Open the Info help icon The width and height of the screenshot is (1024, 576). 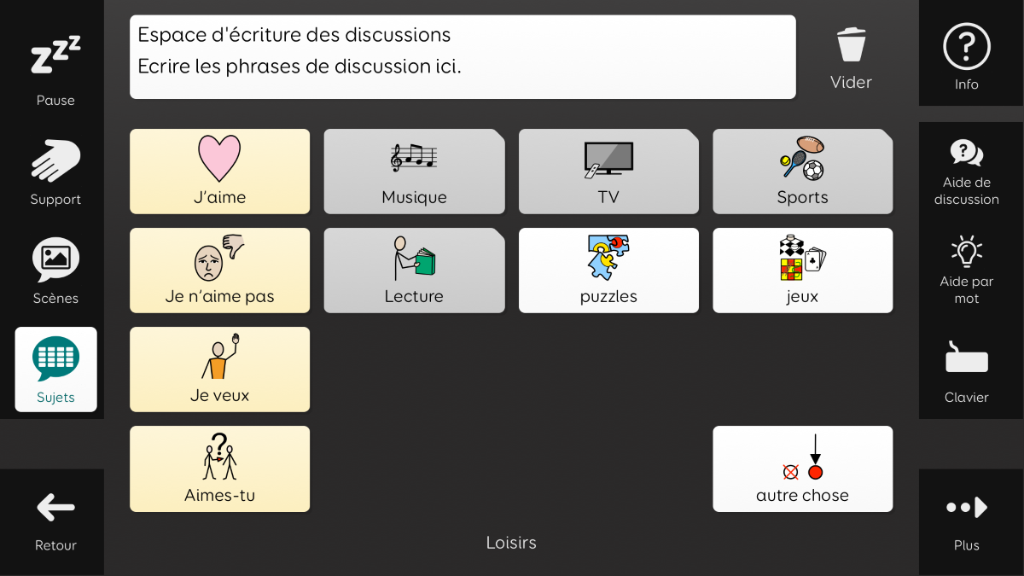tap(967, 57)
